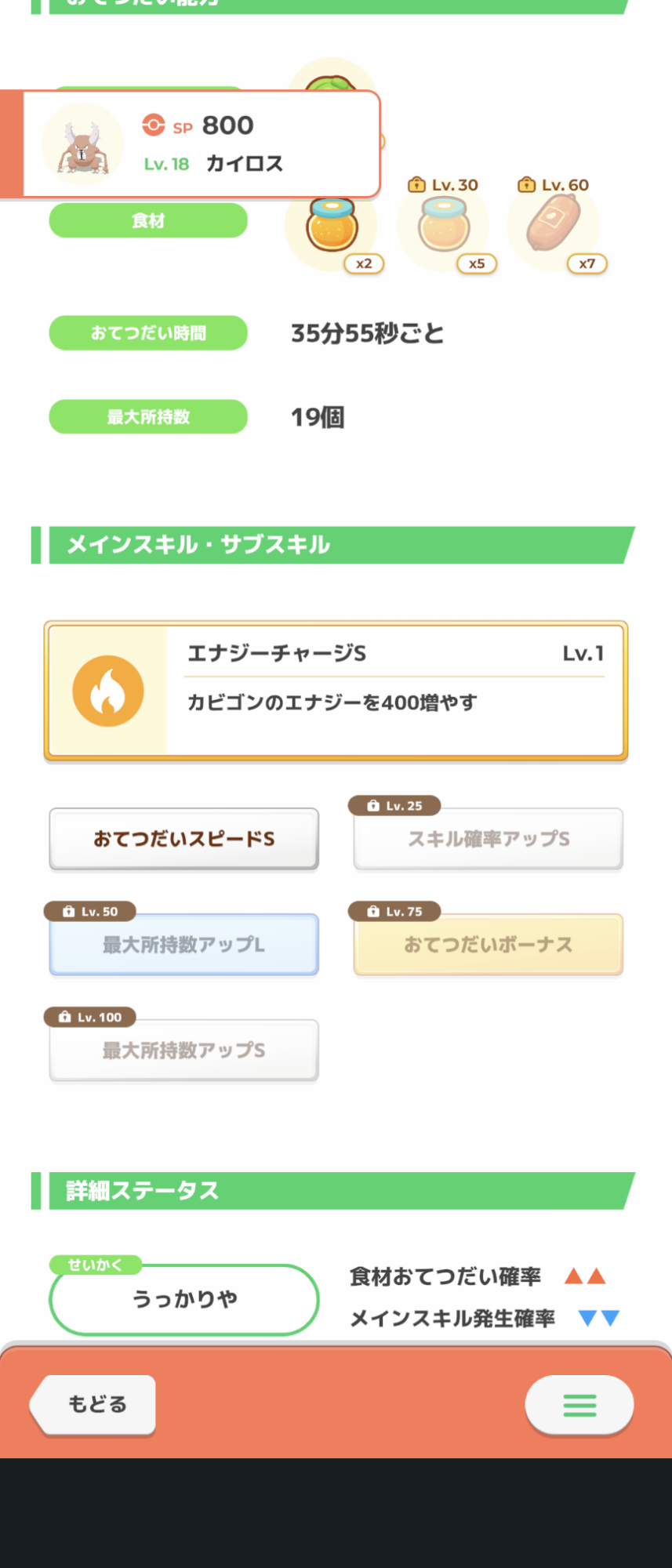Open the hamburger menu button
This screenshot has width=672, height=1568.
(579, 1405)
